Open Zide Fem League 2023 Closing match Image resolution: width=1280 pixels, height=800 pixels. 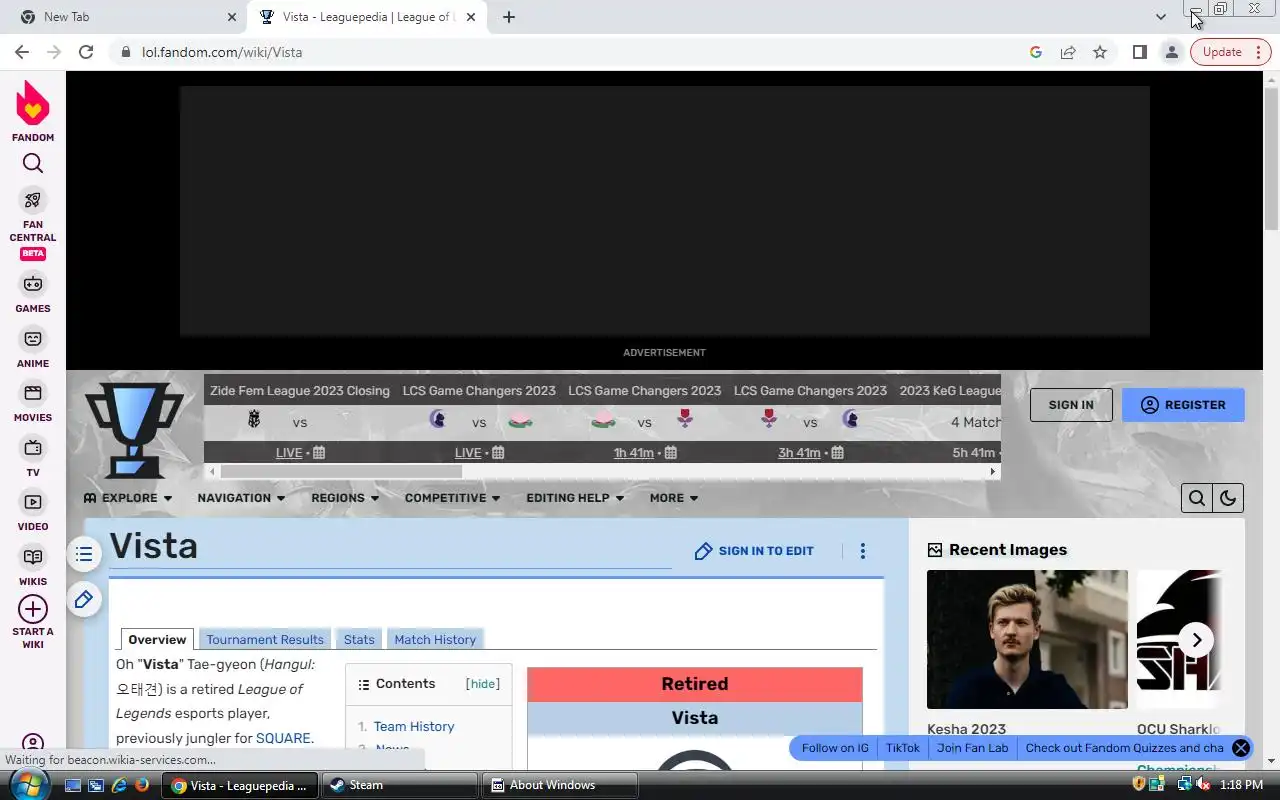(299, 391)
